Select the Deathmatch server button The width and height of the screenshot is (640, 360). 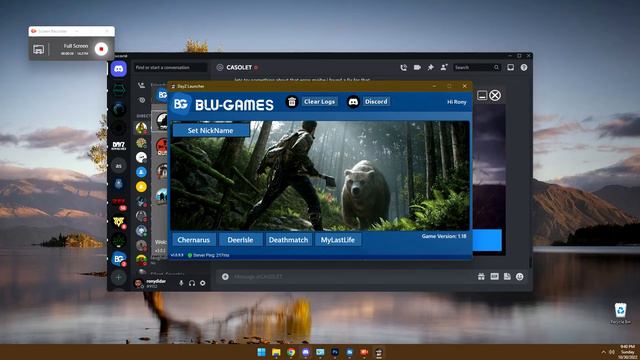tap(289, 240)
